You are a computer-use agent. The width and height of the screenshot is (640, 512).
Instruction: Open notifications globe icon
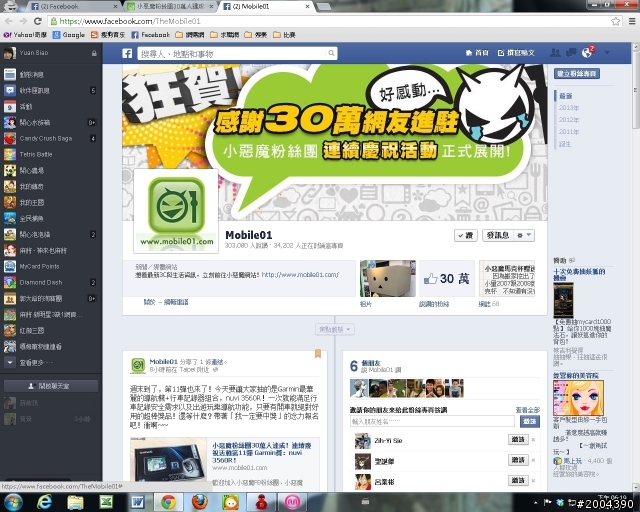click(x=587, y=53)
